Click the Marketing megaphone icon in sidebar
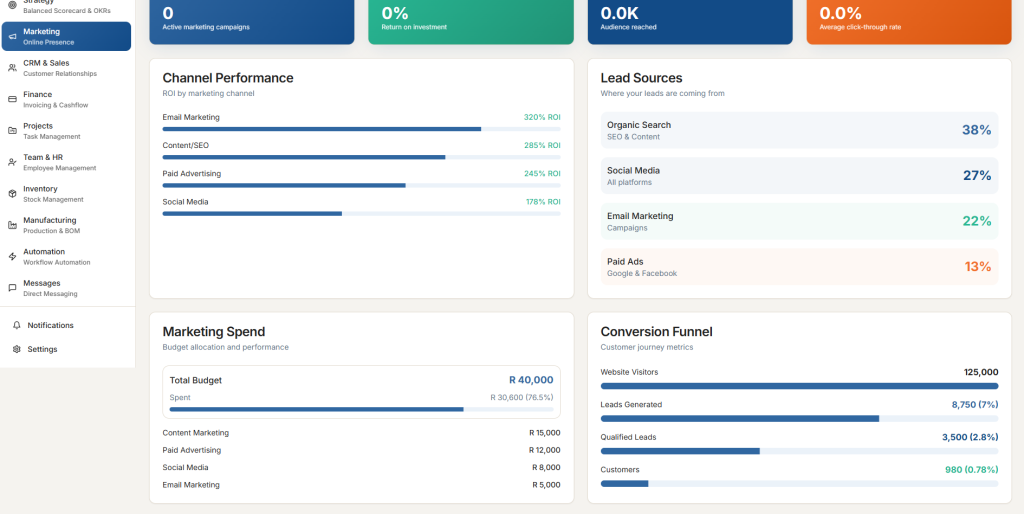The width and height of the screenshot is (1024, 514). [12, 36]
